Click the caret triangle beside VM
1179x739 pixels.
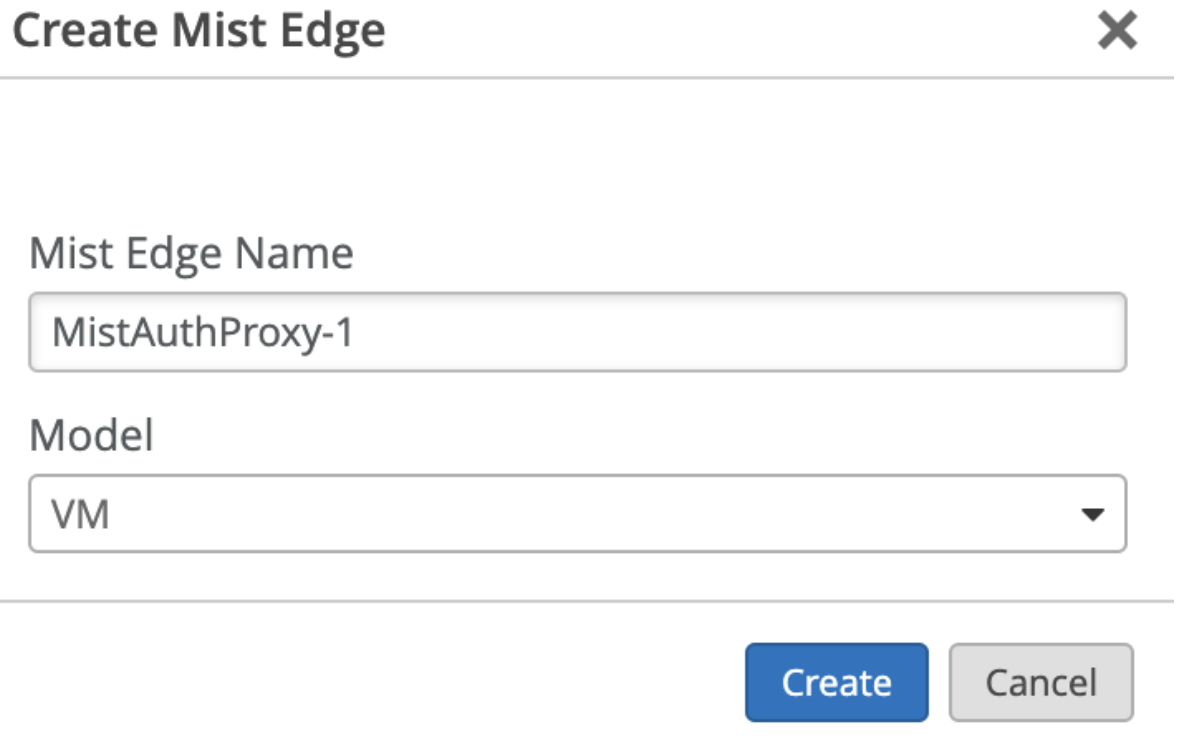1093,515
